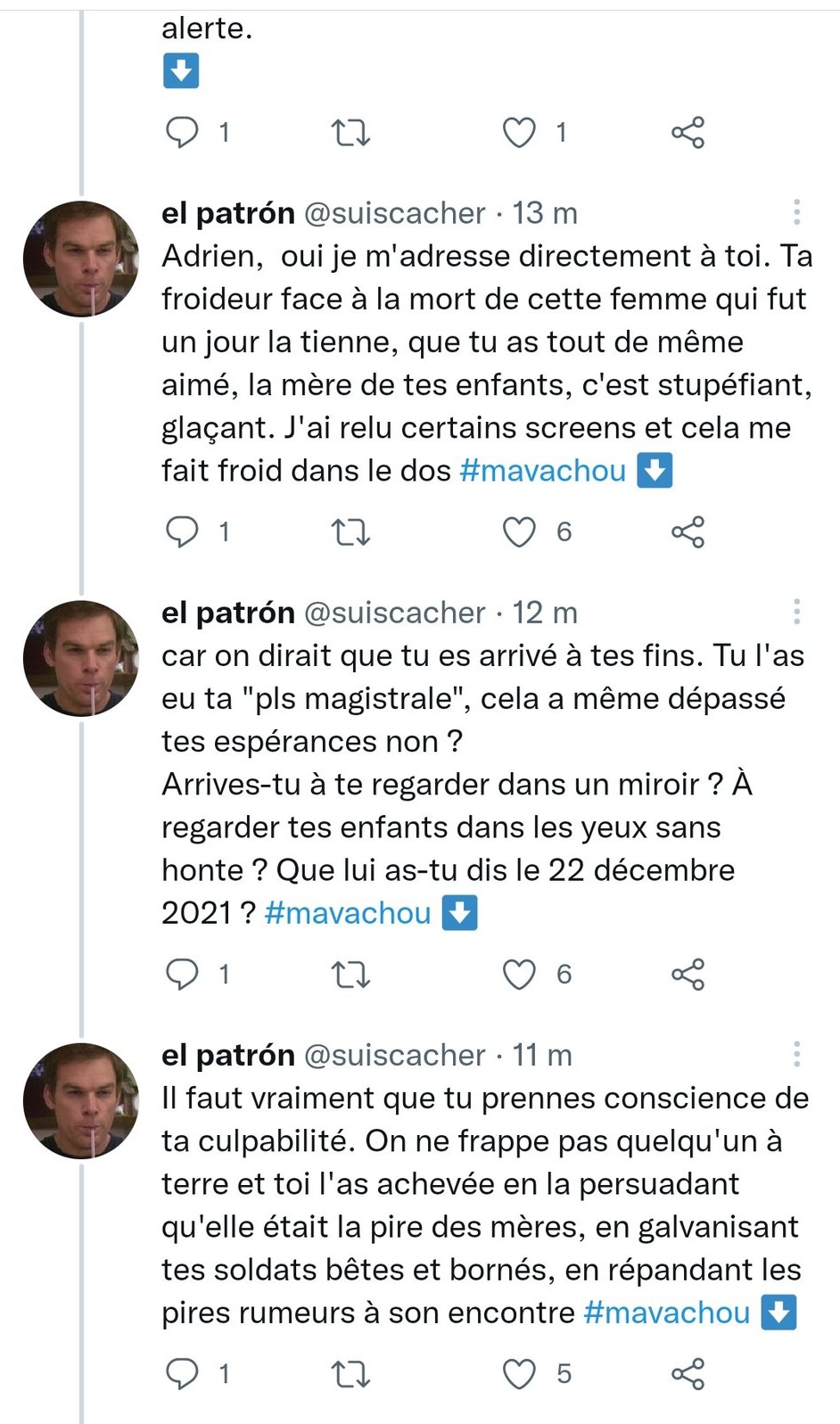Open el patrón avatar on 12 m tweet
Screen dimensions: 840x1424
(81, 658)
